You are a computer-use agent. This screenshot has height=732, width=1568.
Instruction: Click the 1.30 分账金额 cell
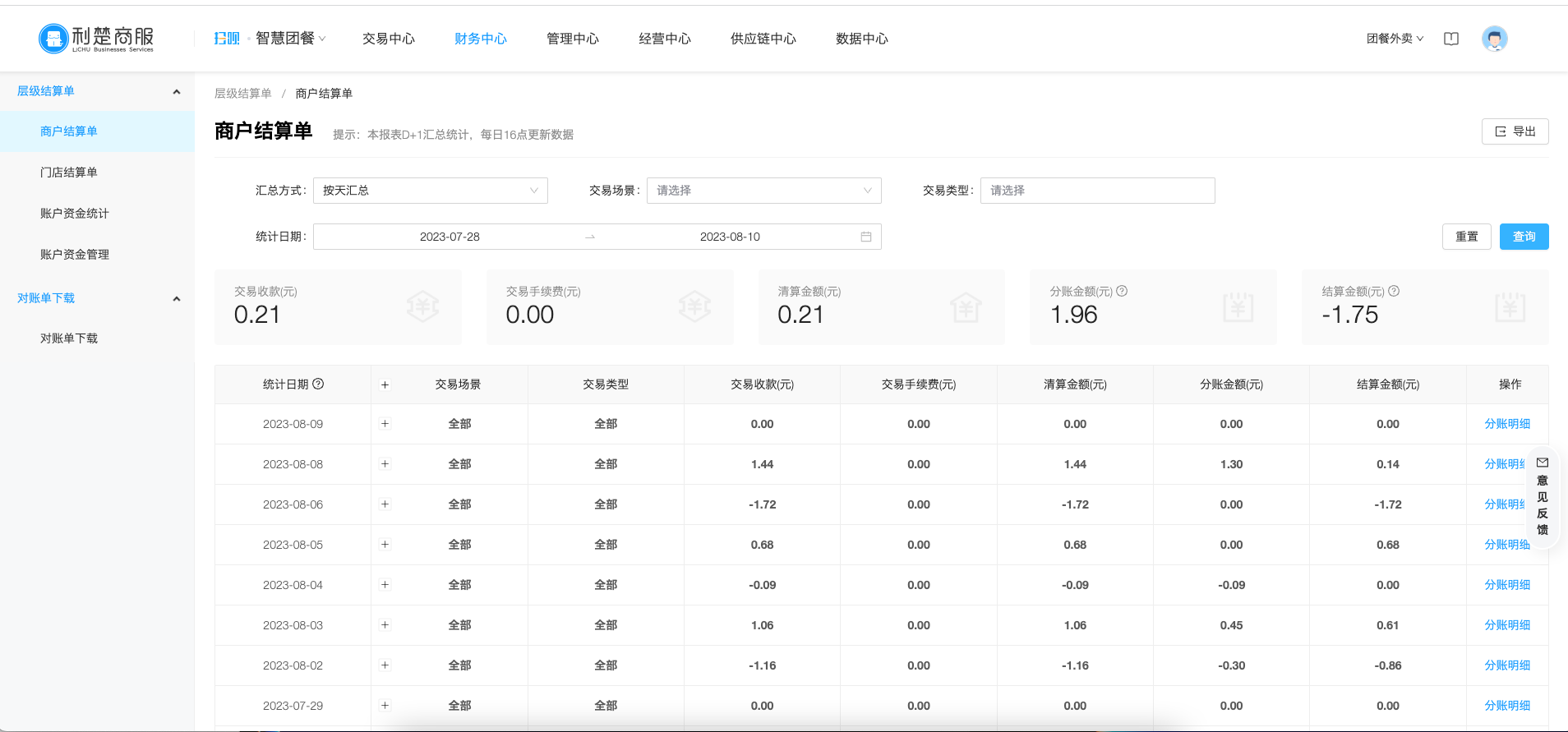point(1231,464)
